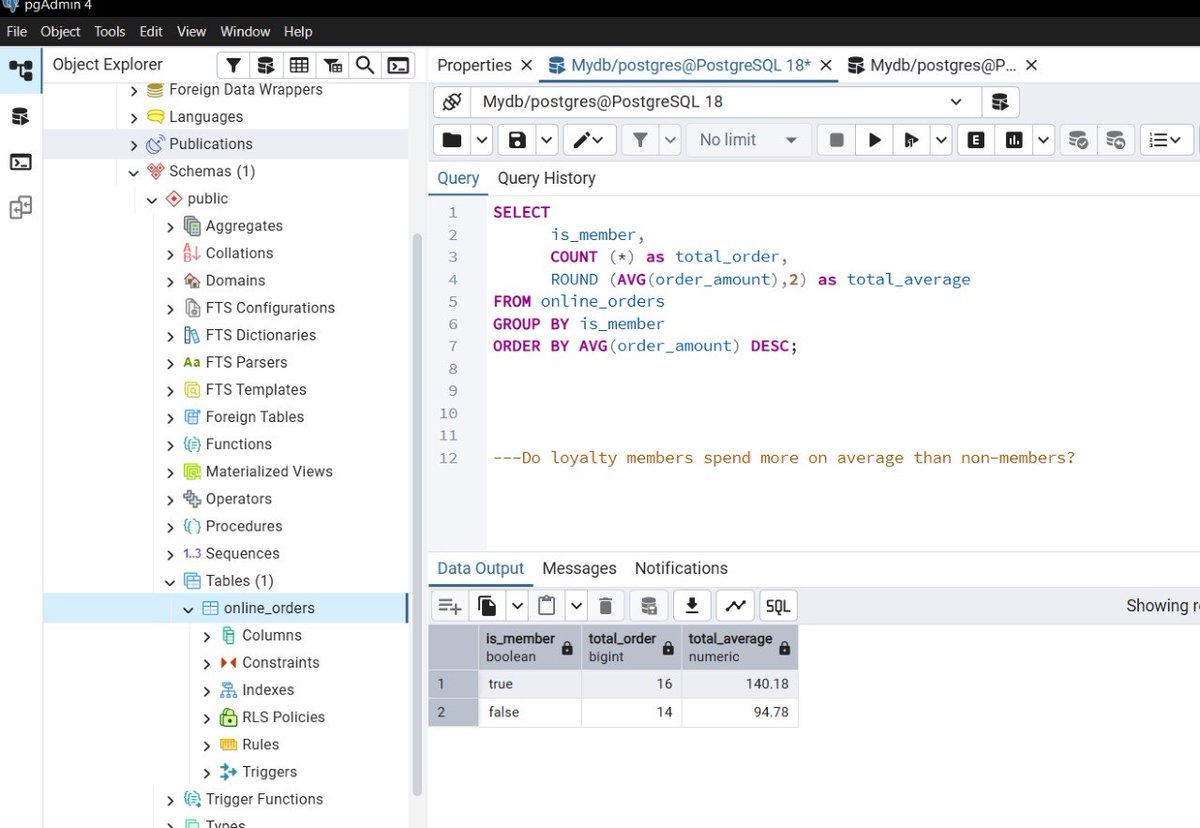
Task: Expand the Columns node
Action: [207, 636]
